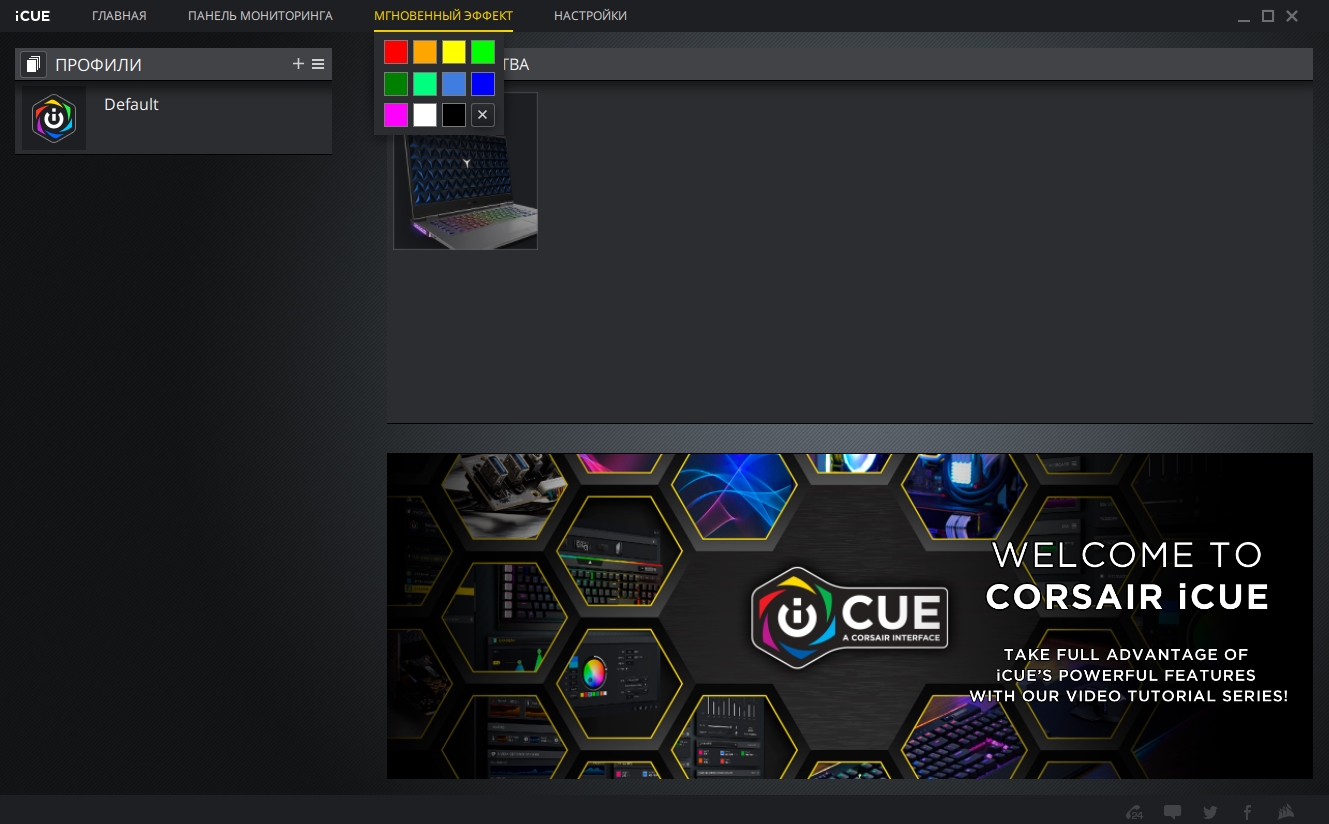The image size is (1329, 824).
Task: Close the iCUE window
Action: pyautogui.click(x=1292, y=16)
